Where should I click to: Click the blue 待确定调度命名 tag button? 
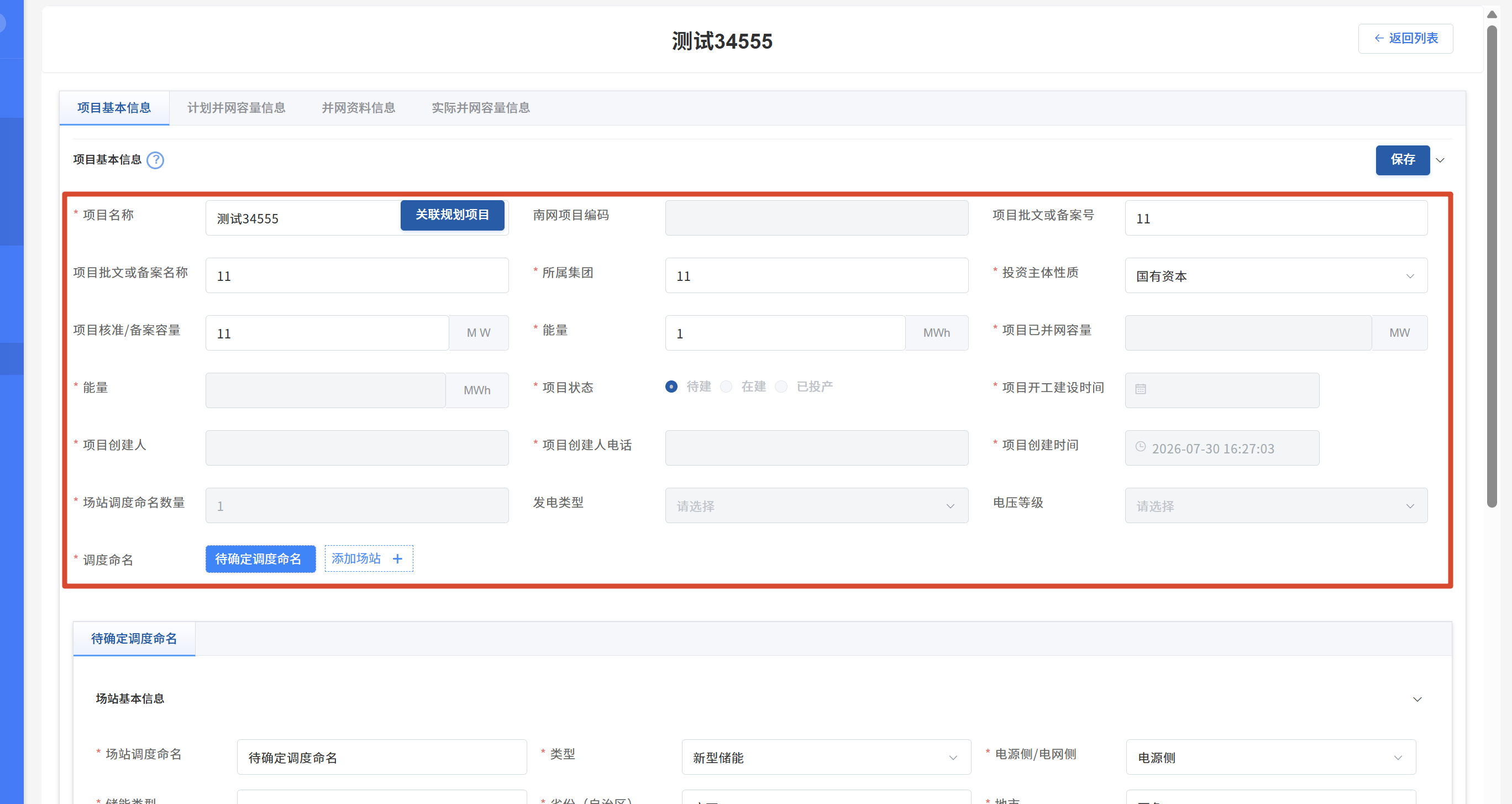[x=260, y=558]
